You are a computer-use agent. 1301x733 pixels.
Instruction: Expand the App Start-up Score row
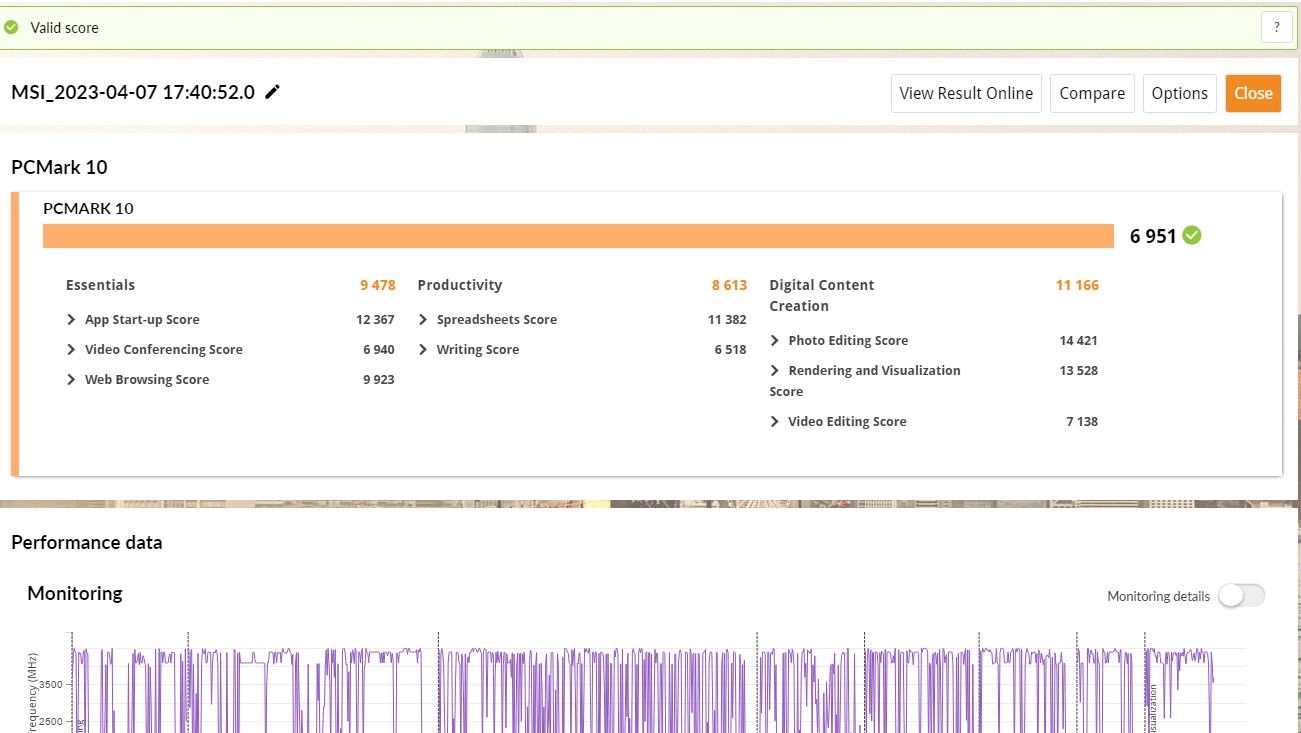click(72, 320)
